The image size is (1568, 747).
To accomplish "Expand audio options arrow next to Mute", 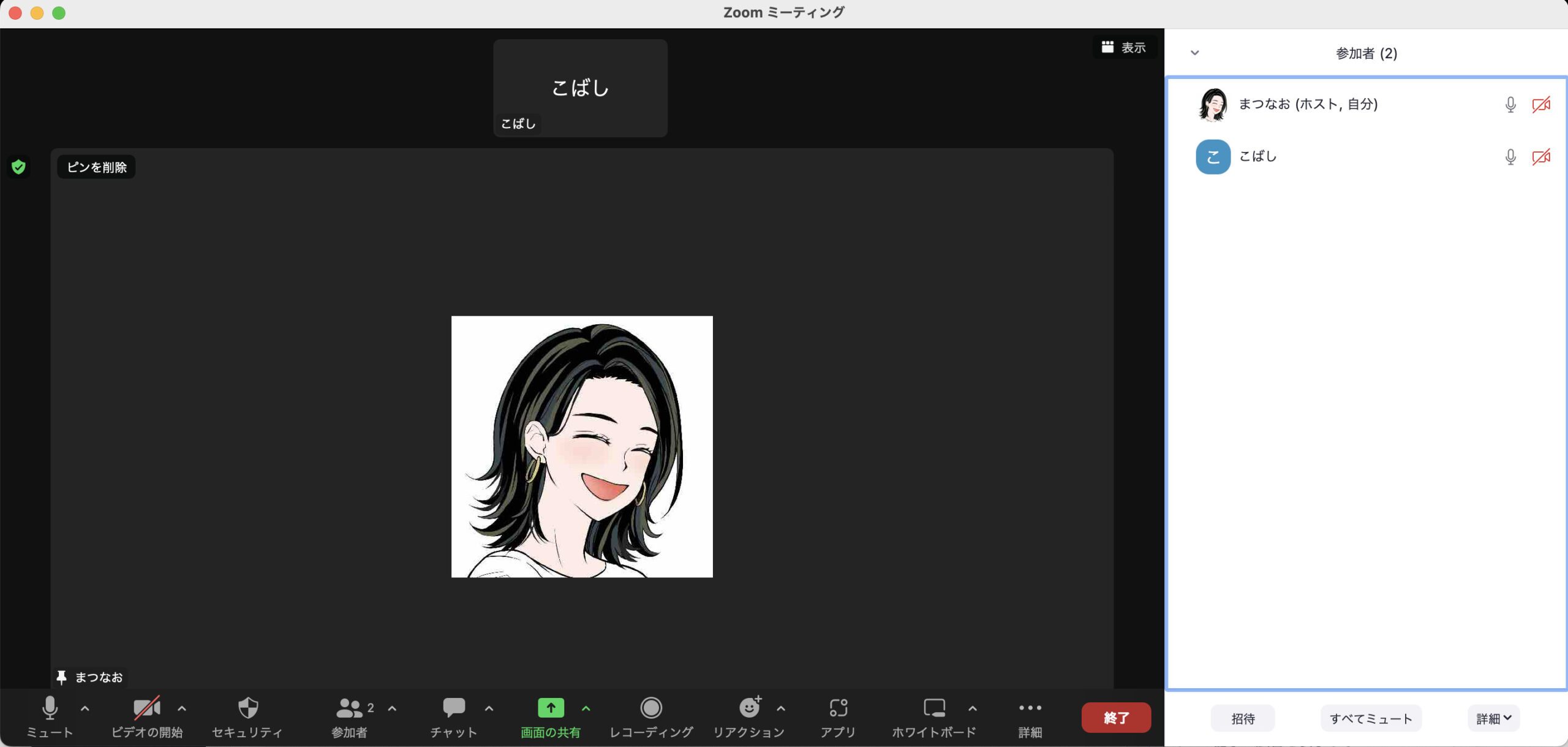I will coord(85,708).
